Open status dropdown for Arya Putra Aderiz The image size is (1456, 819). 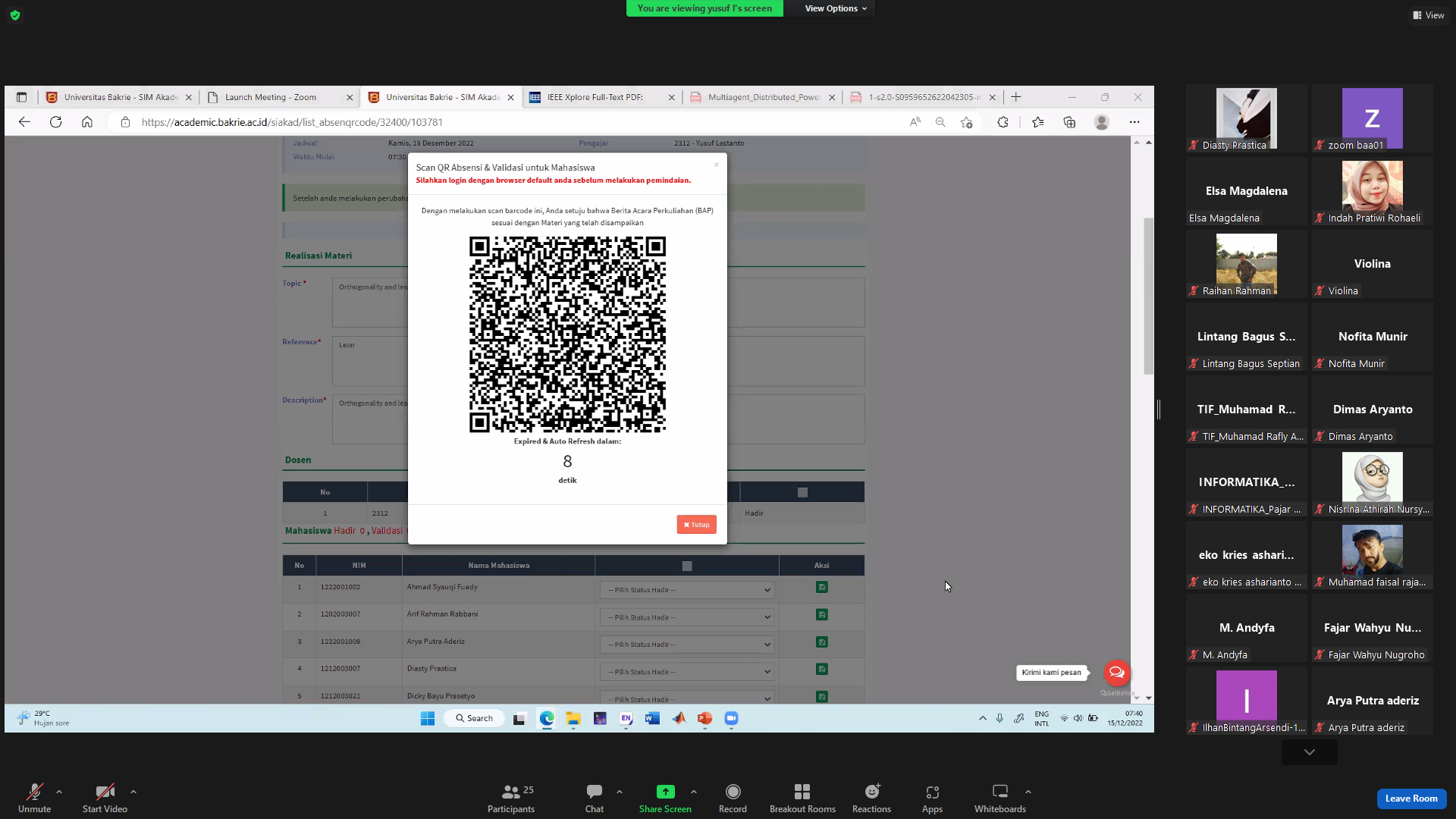pos(687,645)
